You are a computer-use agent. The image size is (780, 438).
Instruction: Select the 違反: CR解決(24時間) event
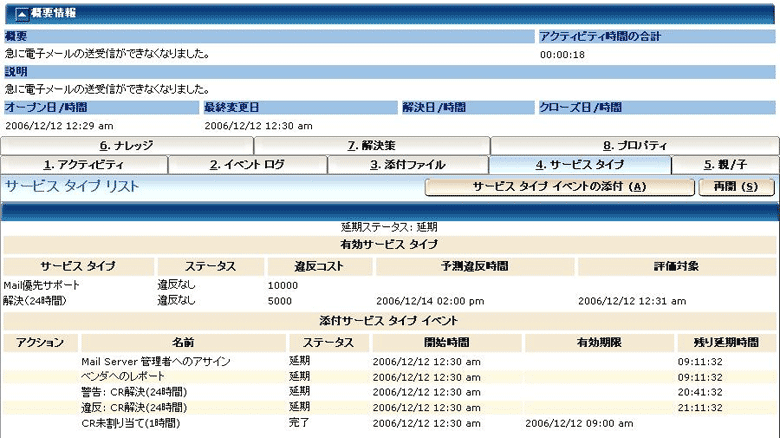pyautogui.click(x=133, y=408)
